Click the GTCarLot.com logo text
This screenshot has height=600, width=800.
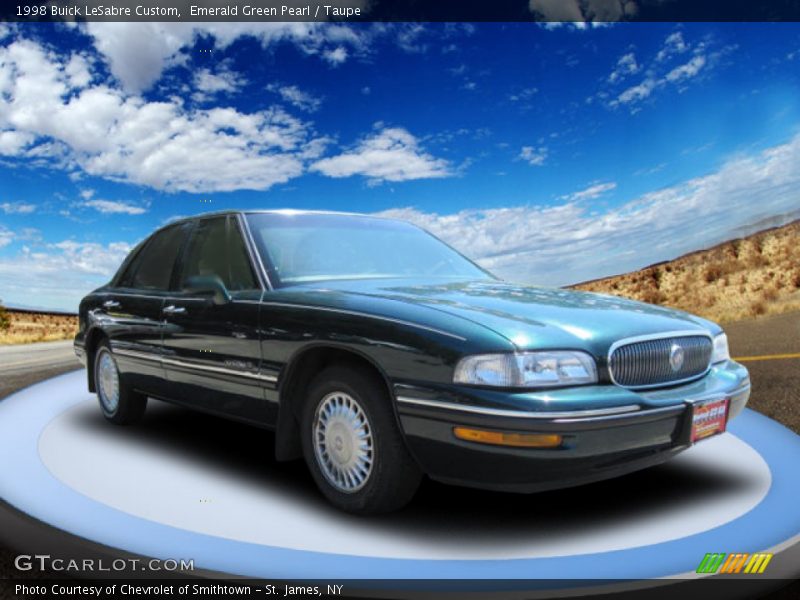click(104, 563)
